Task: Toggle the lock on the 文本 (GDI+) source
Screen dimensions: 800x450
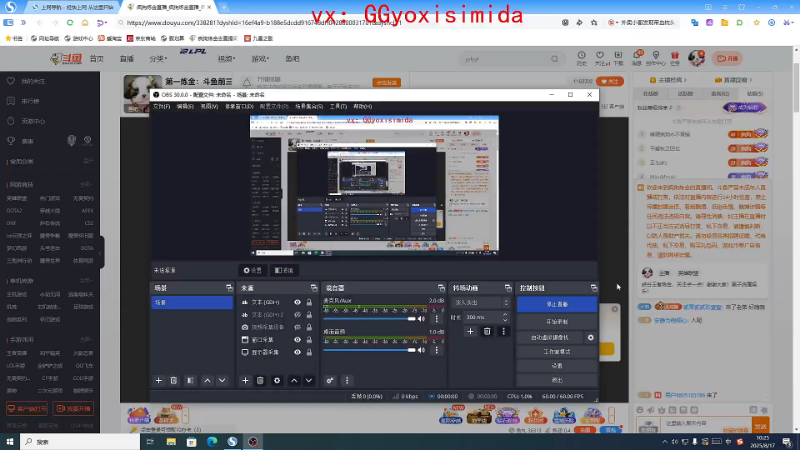Action: coord(309,302)
